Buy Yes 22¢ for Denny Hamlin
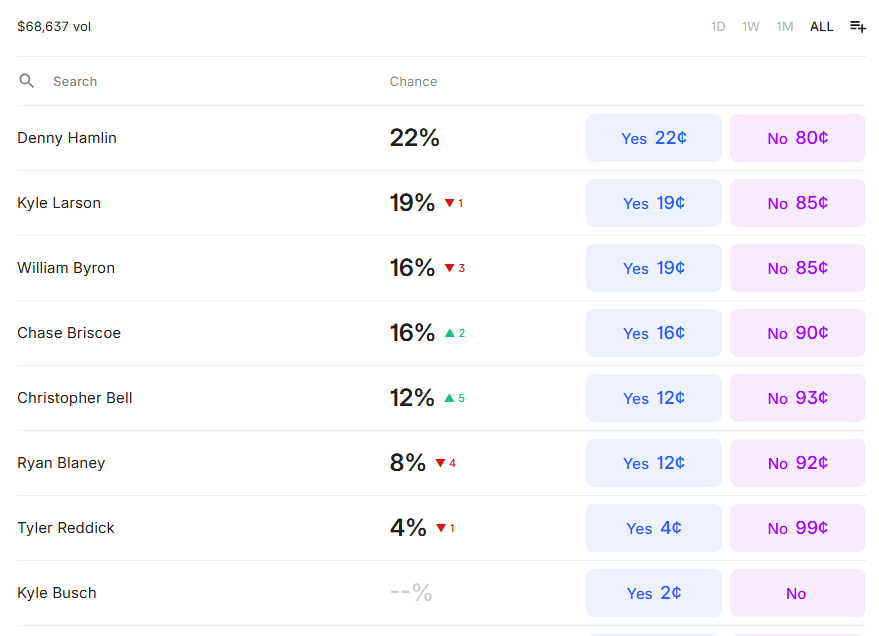This screenshot has height=636, width=879. [654, 138]
